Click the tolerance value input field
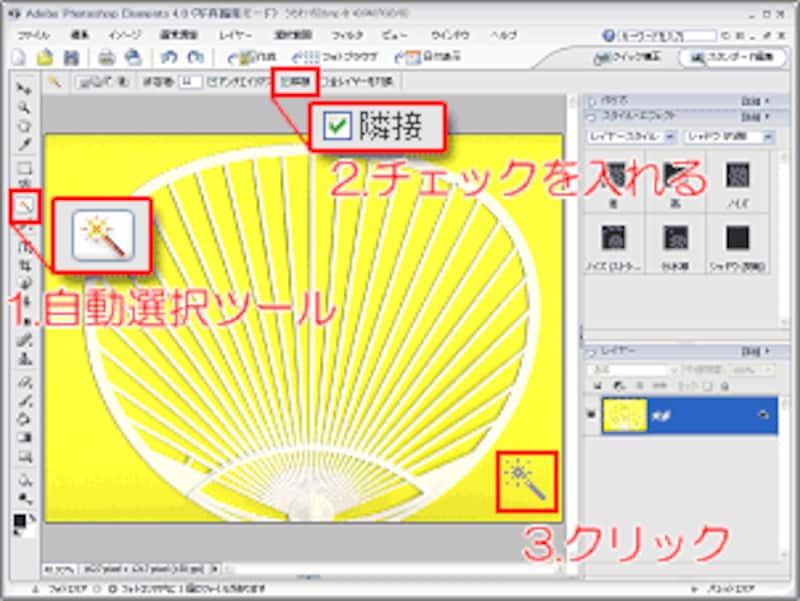The height and width of the screenshot is (601, 800). coord(186,82)
